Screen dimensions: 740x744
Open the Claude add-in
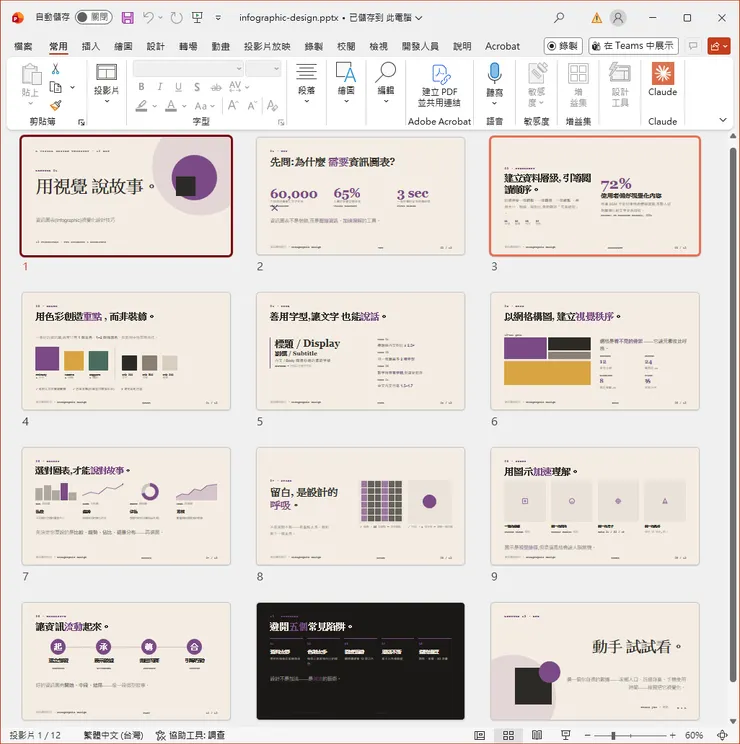662,80
